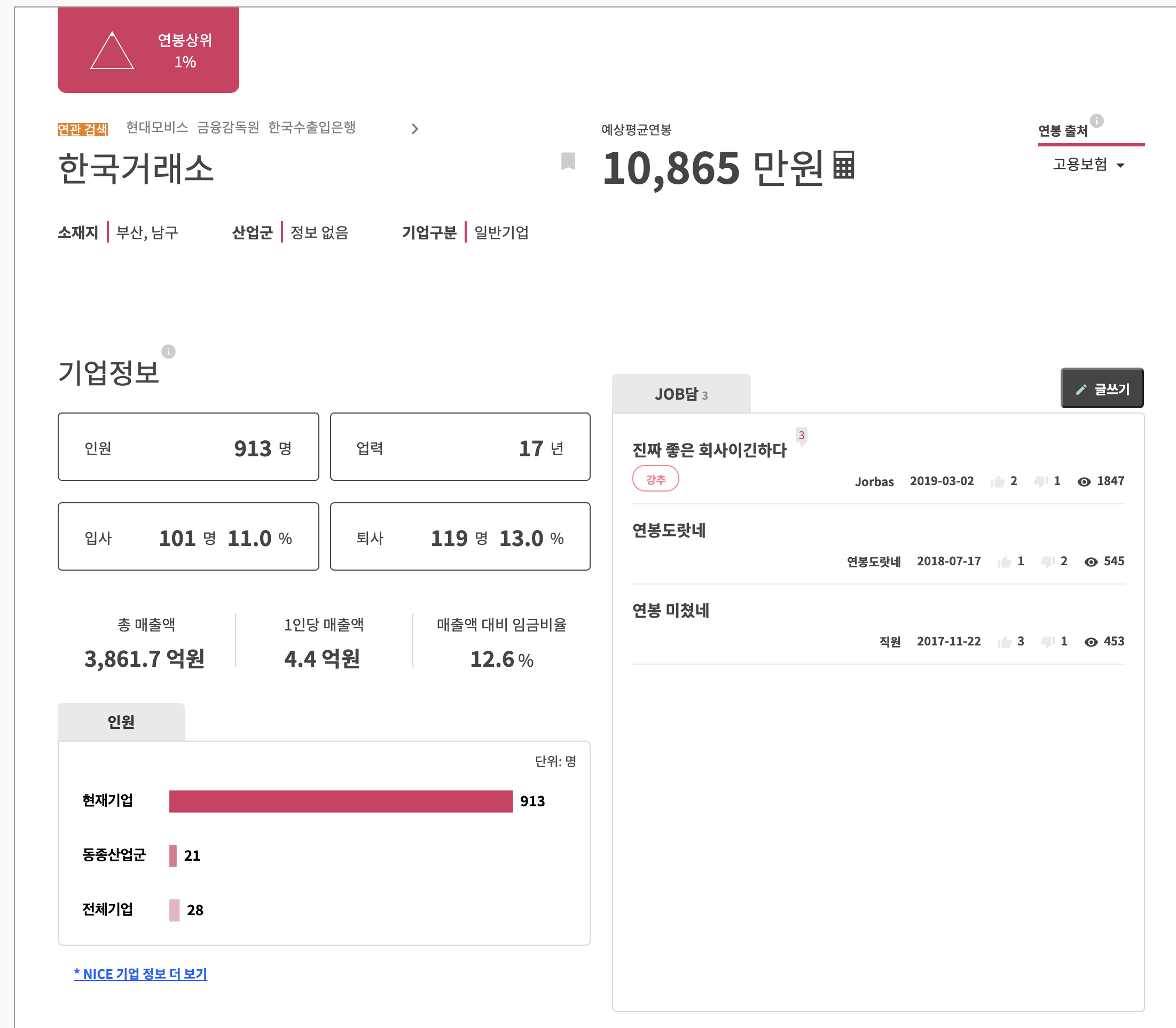Click thumbs-up on 연봉 미쳤네 post
This screenshot has width=1176, height=1028.
click(x=1004, y=642)
